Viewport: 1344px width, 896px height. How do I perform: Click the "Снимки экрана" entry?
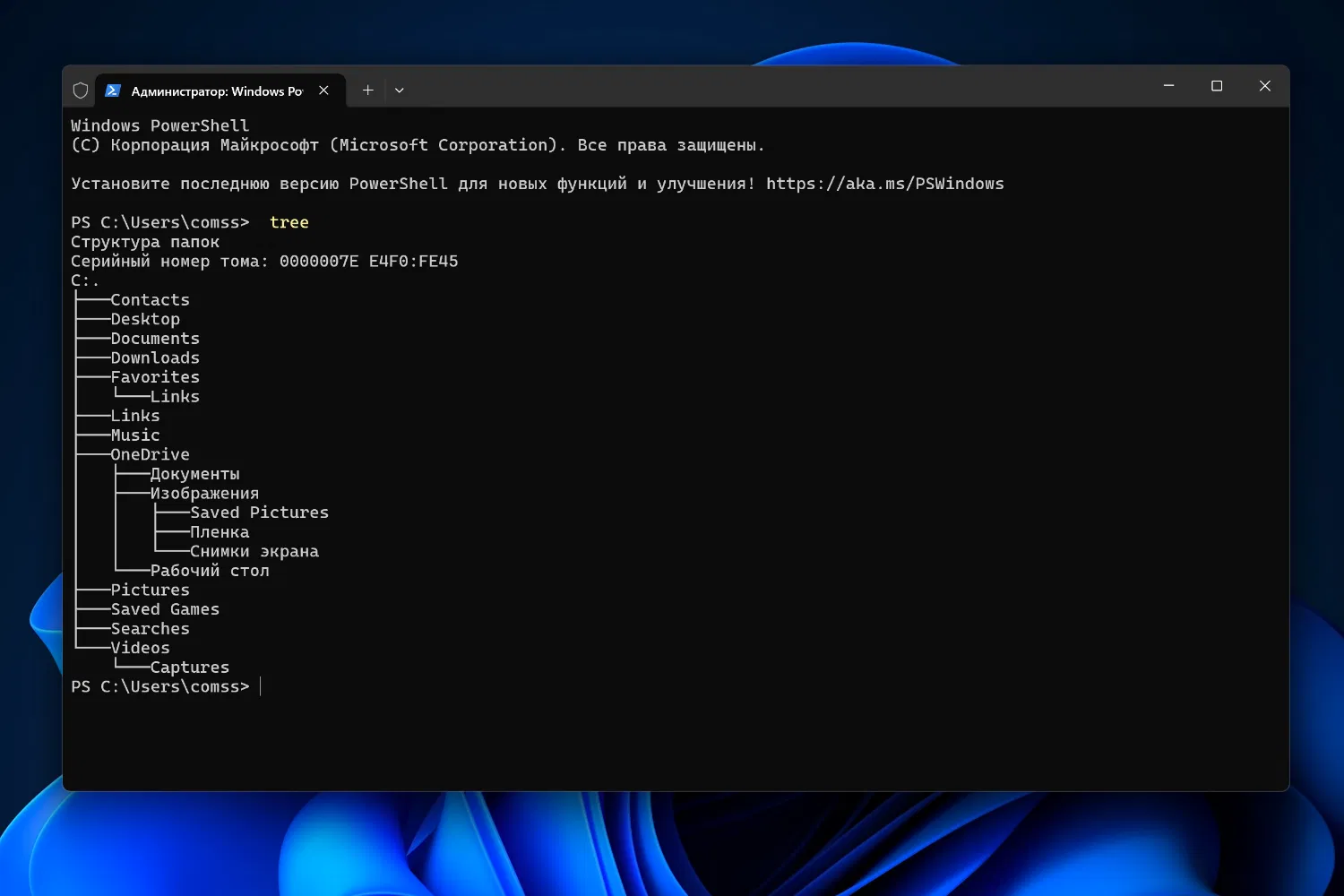(254, 551)
